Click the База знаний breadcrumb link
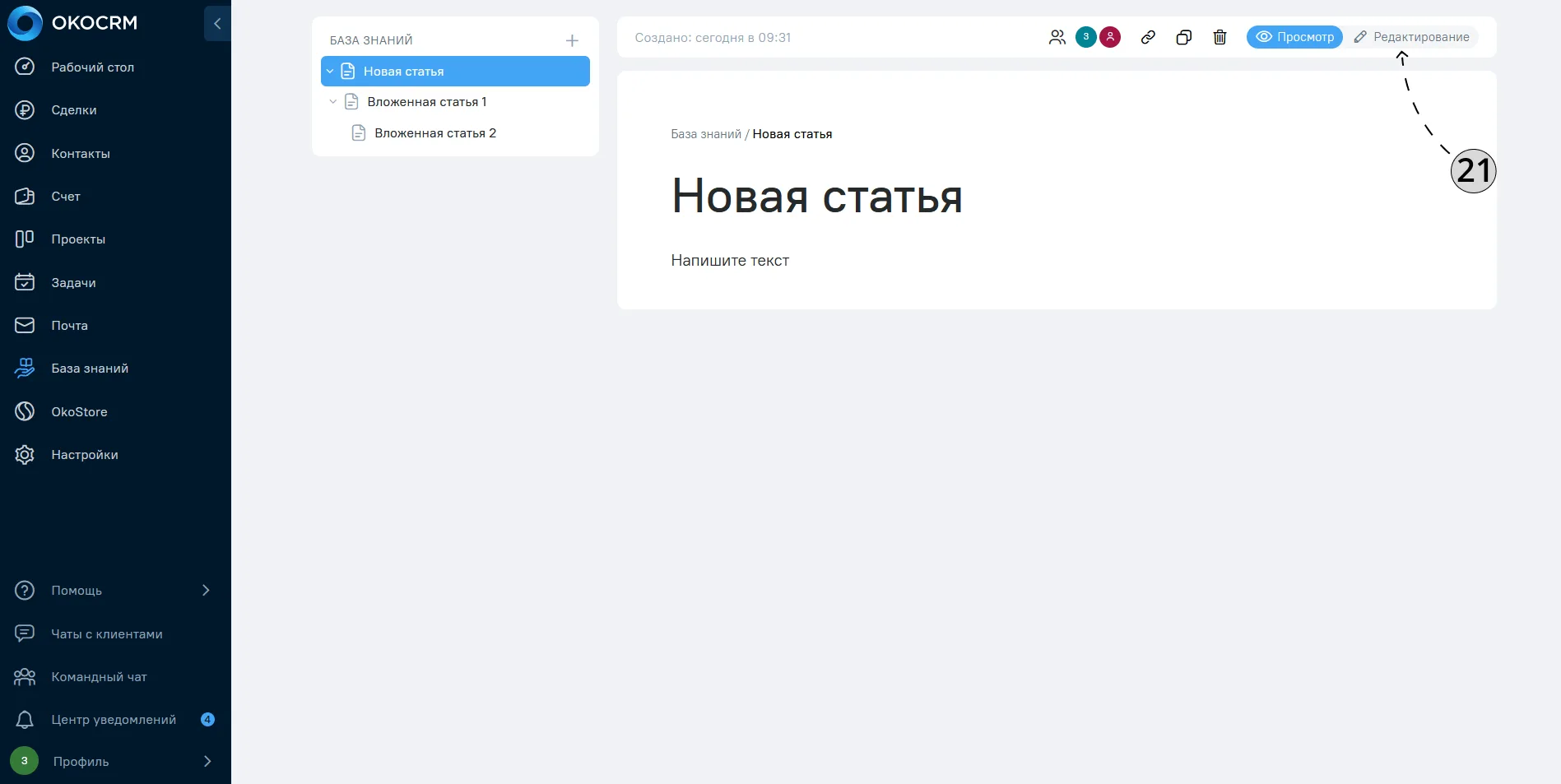Screen dimensions: 1561x784 click(x=706, y=134)
